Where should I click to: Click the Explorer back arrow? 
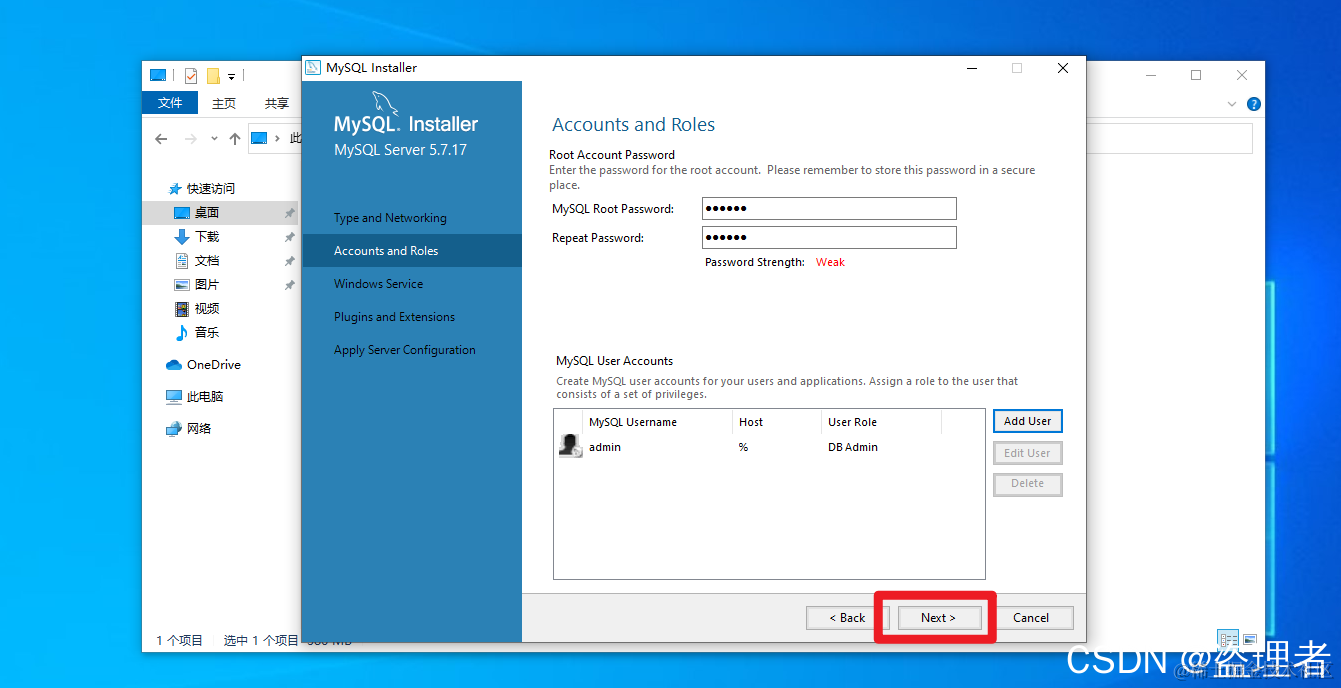(x=161, y=139)
